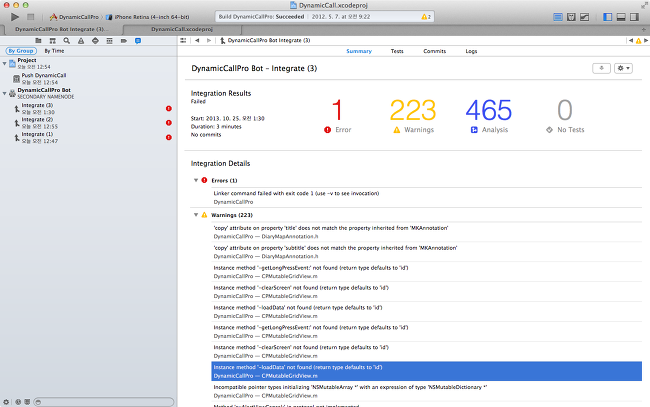Toggle the recent filter icon at navigator bottom

pyautogui.click(x=18, y=402)
